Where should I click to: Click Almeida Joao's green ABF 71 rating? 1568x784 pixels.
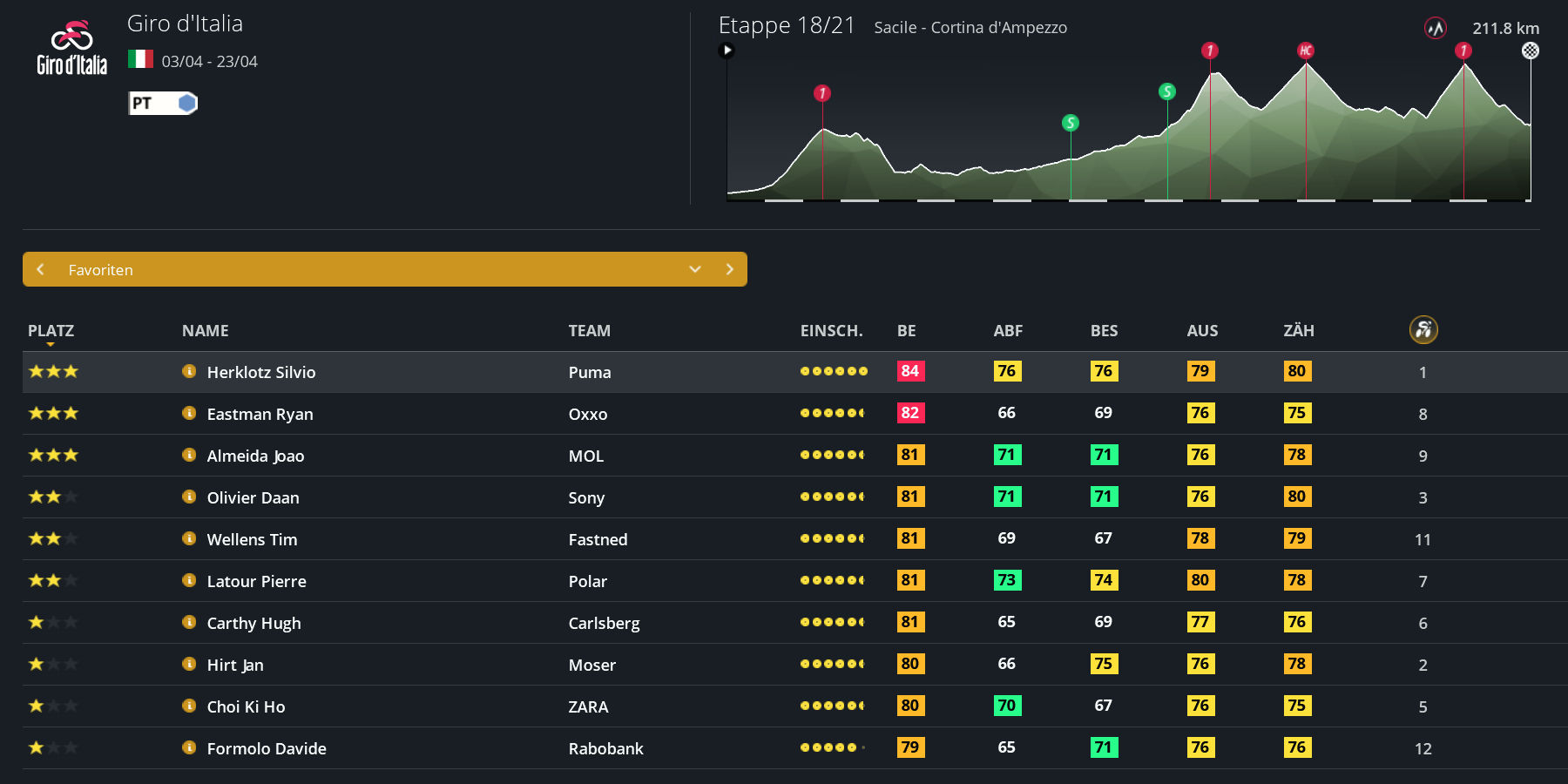tap(1007, 455)
